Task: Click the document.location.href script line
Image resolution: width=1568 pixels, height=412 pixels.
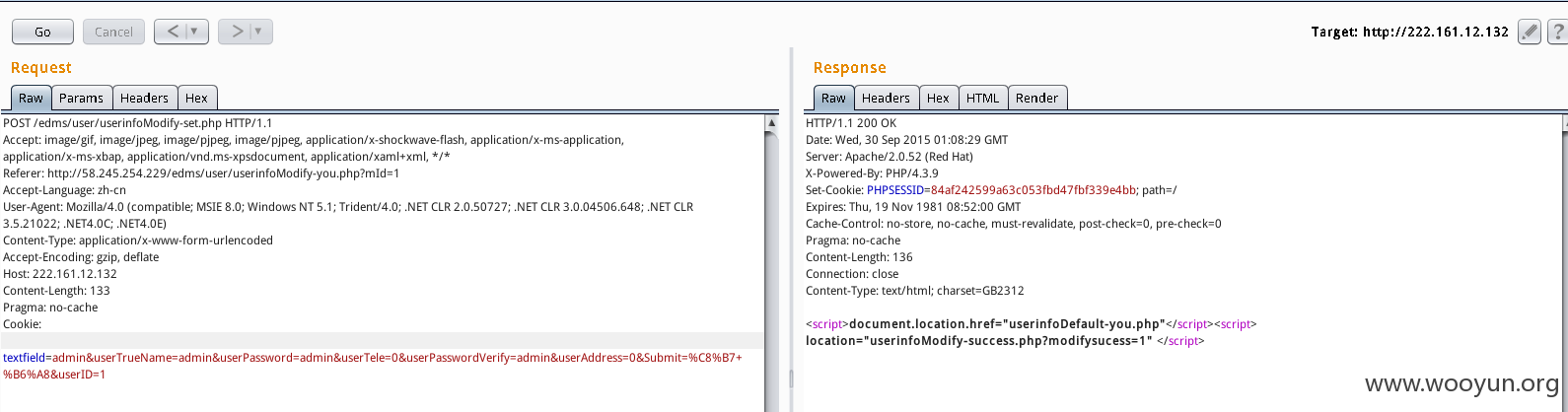Action: 1031,324
